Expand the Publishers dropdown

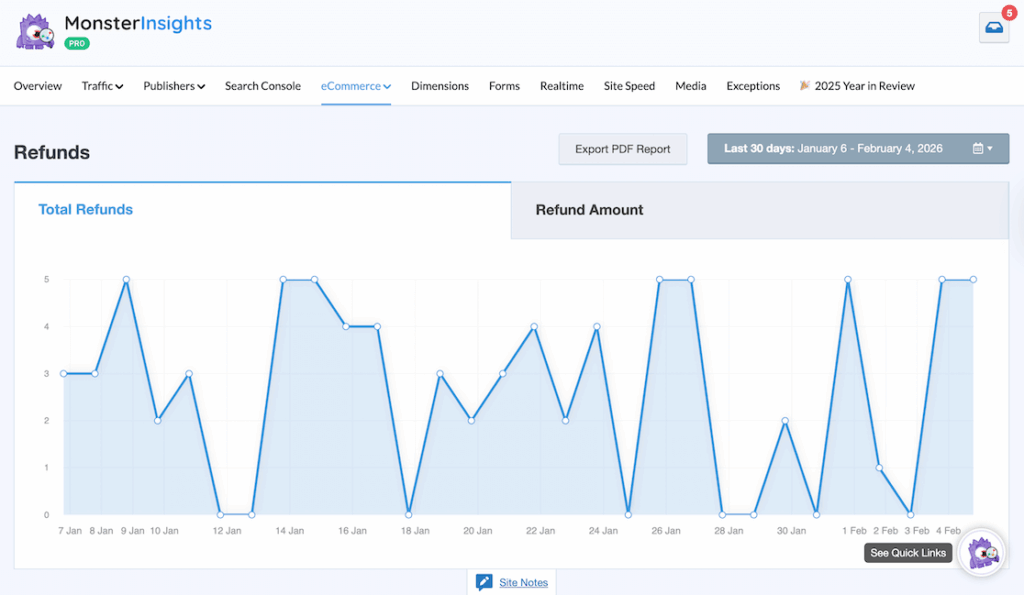click(x=173, y=86)
